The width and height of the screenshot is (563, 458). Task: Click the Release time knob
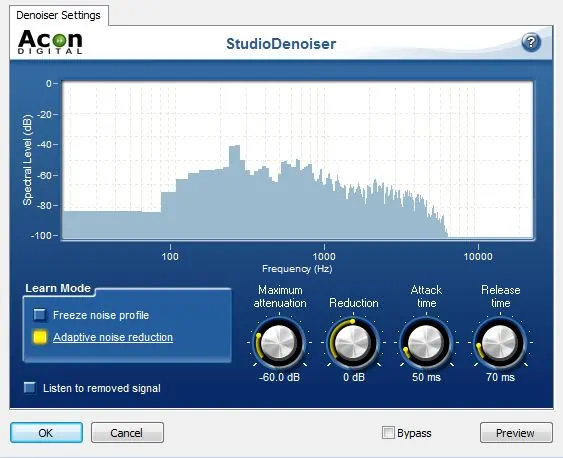click(500, 342)
